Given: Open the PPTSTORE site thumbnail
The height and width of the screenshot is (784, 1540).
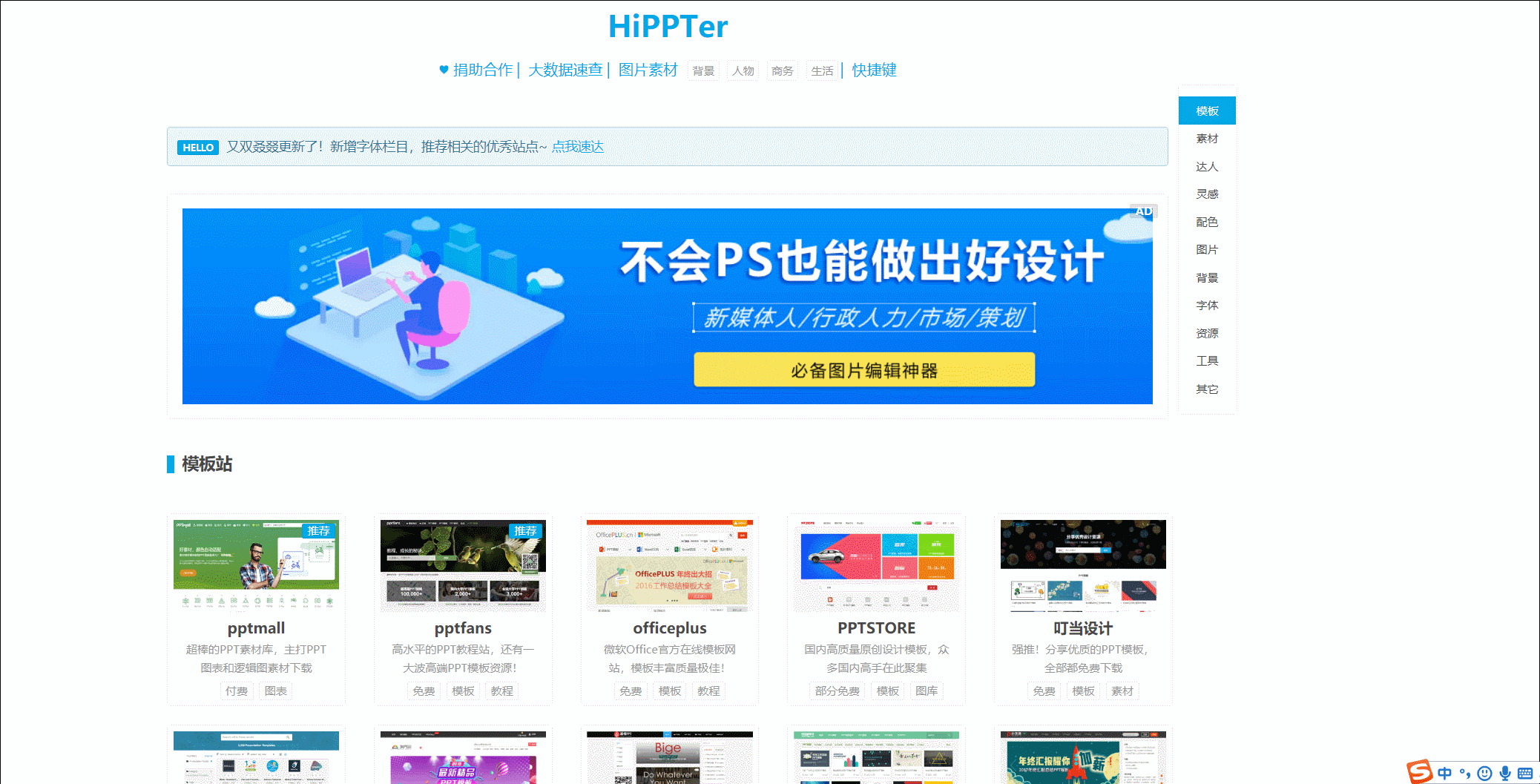Looking at the screenshot, I should coord(876,565).
